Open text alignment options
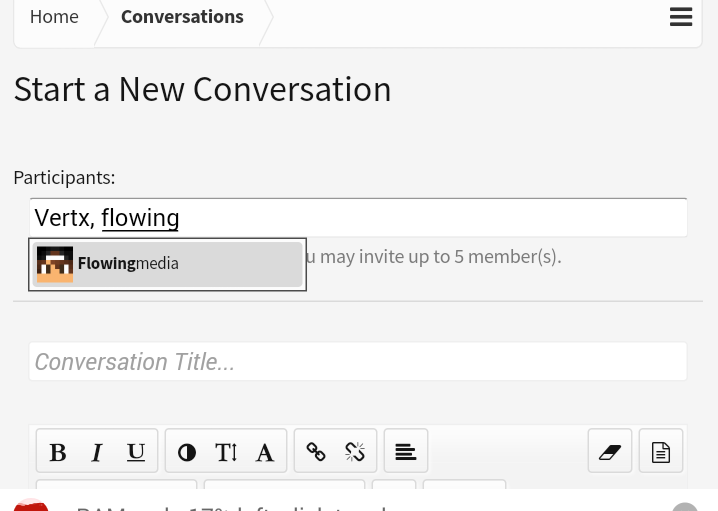Screen dimensions: 718x511 (406, 452)
